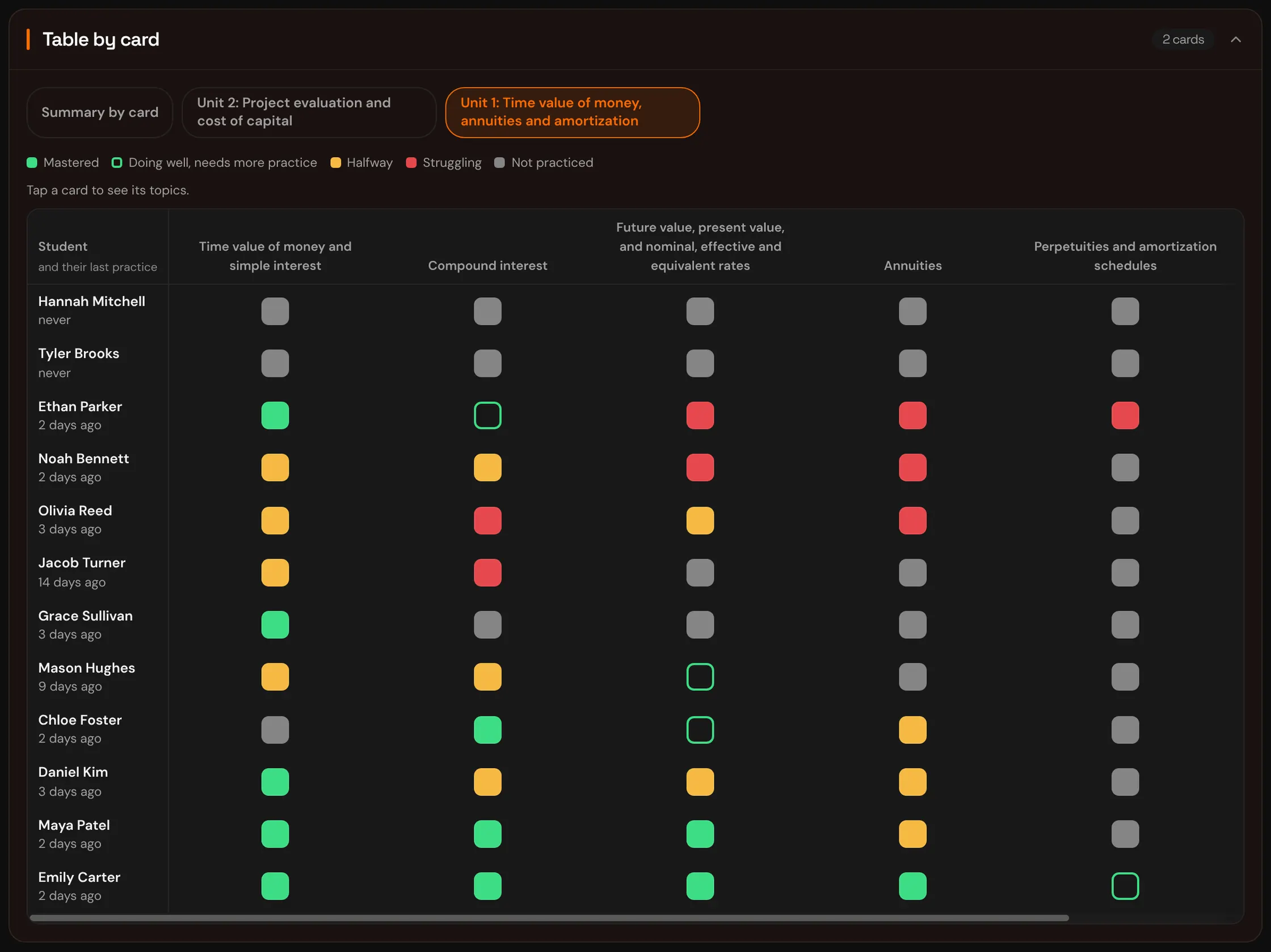1271x952 pixels.
Task: Click Tyler Brooks's gray Annuities square
Action: click(912, 363)
